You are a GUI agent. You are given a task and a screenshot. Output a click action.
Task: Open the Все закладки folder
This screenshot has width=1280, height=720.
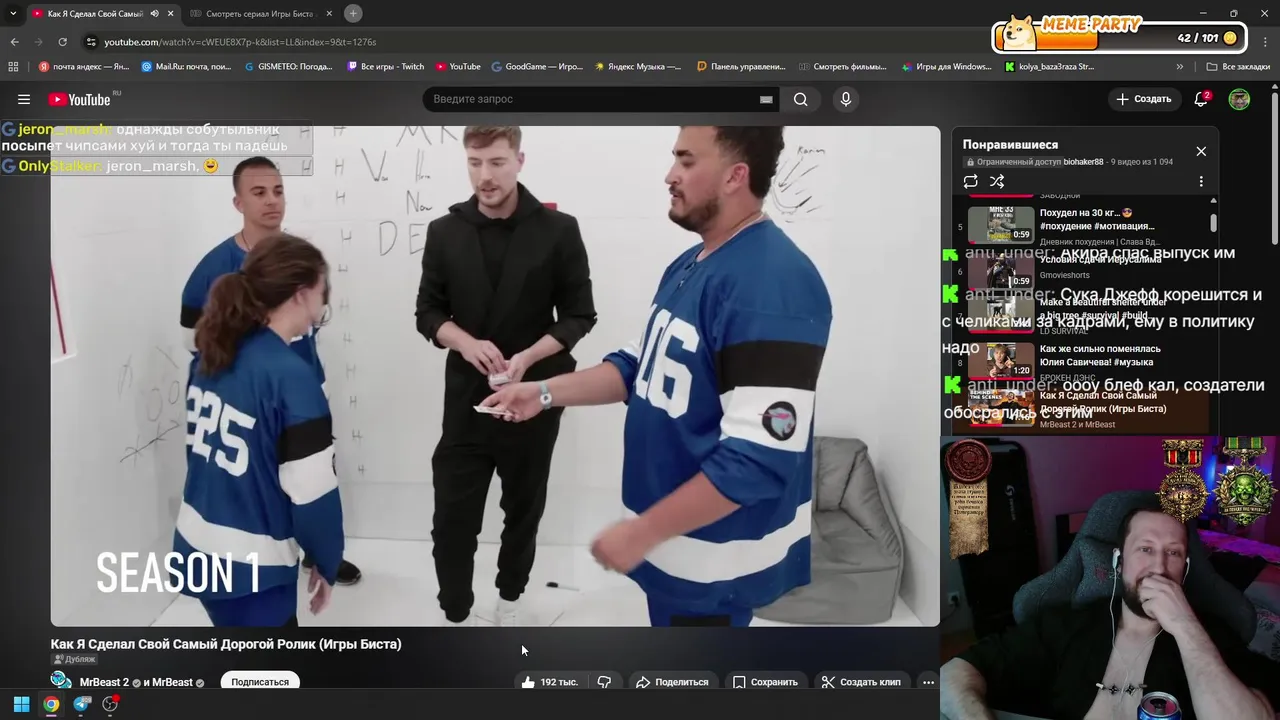click(x=1238, y=67)
